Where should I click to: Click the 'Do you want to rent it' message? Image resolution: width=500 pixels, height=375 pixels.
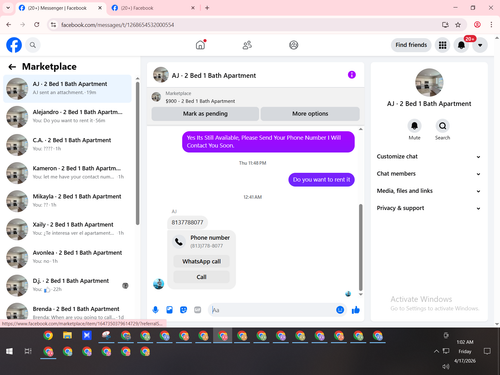pyautogui.click(x=321, y=180)
